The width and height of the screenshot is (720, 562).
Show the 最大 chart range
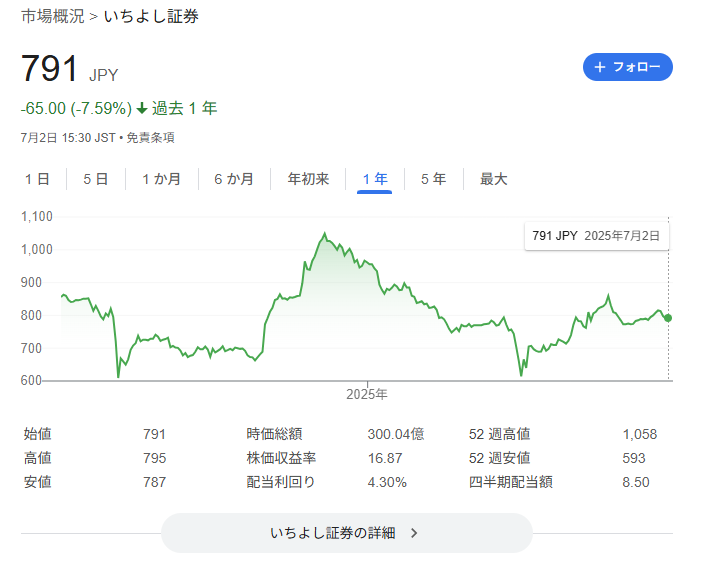coord(493,179)
